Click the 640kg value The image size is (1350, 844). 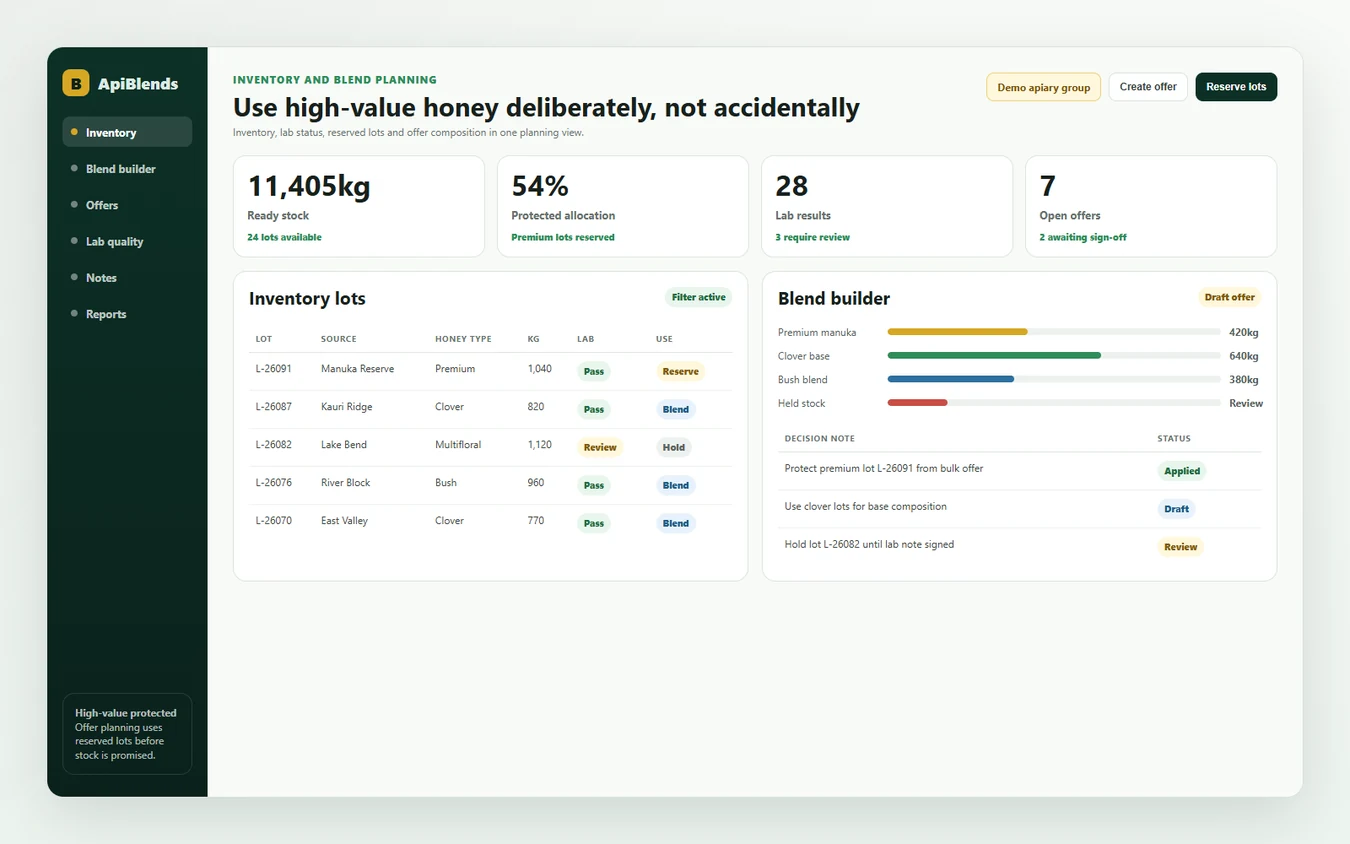pyautogui.click(x=1244, y=356)
